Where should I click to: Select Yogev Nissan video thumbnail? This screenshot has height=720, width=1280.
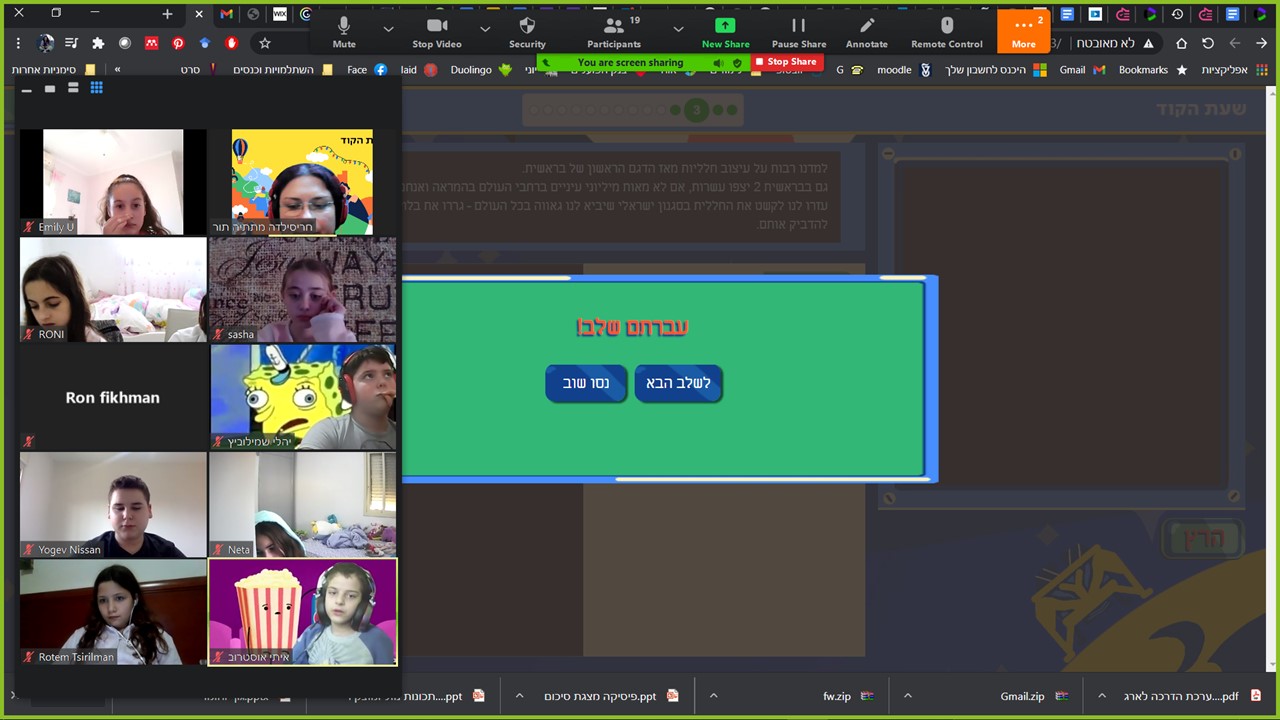113,504
